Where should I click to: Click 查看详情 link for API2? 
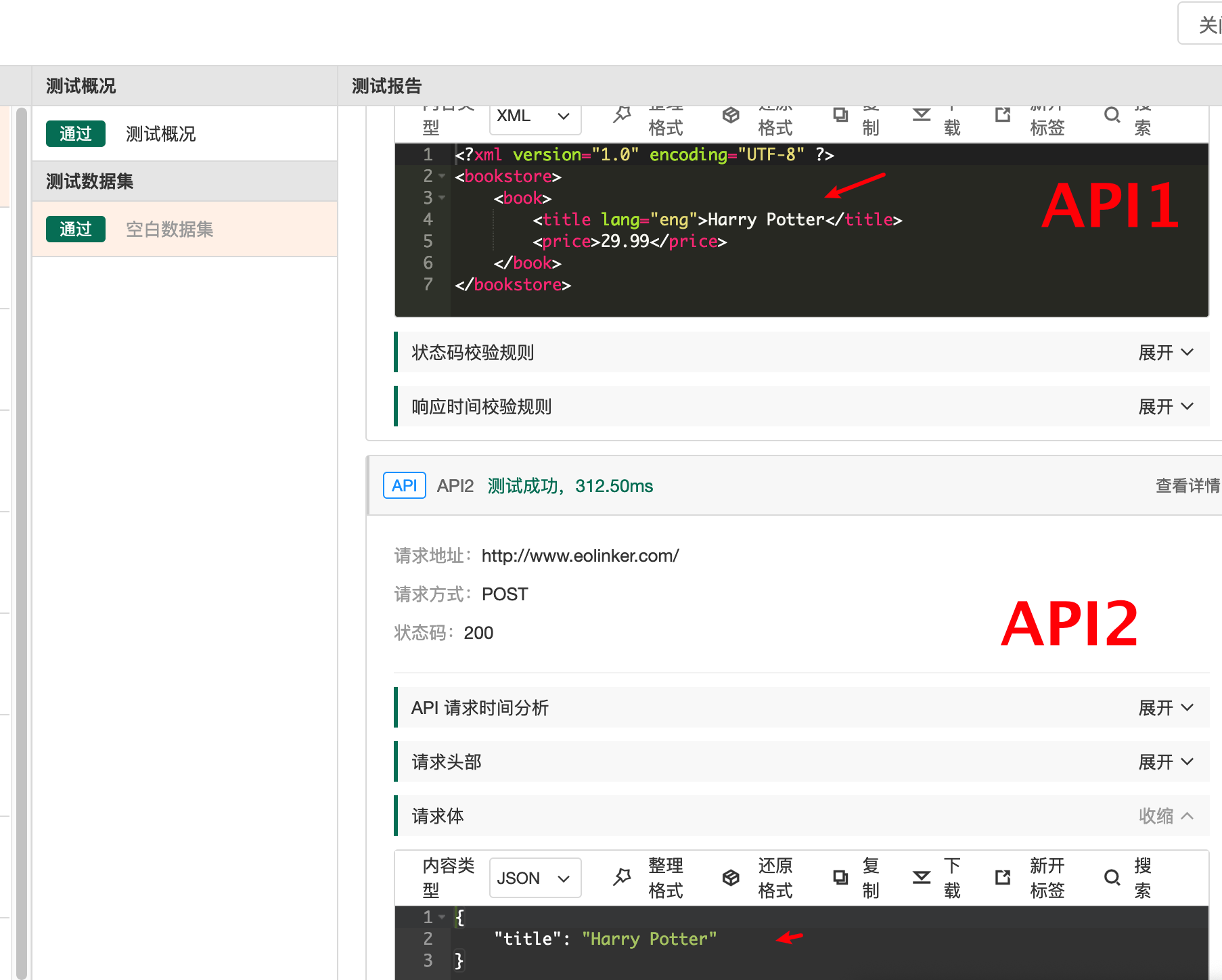tap(1187, 486)
